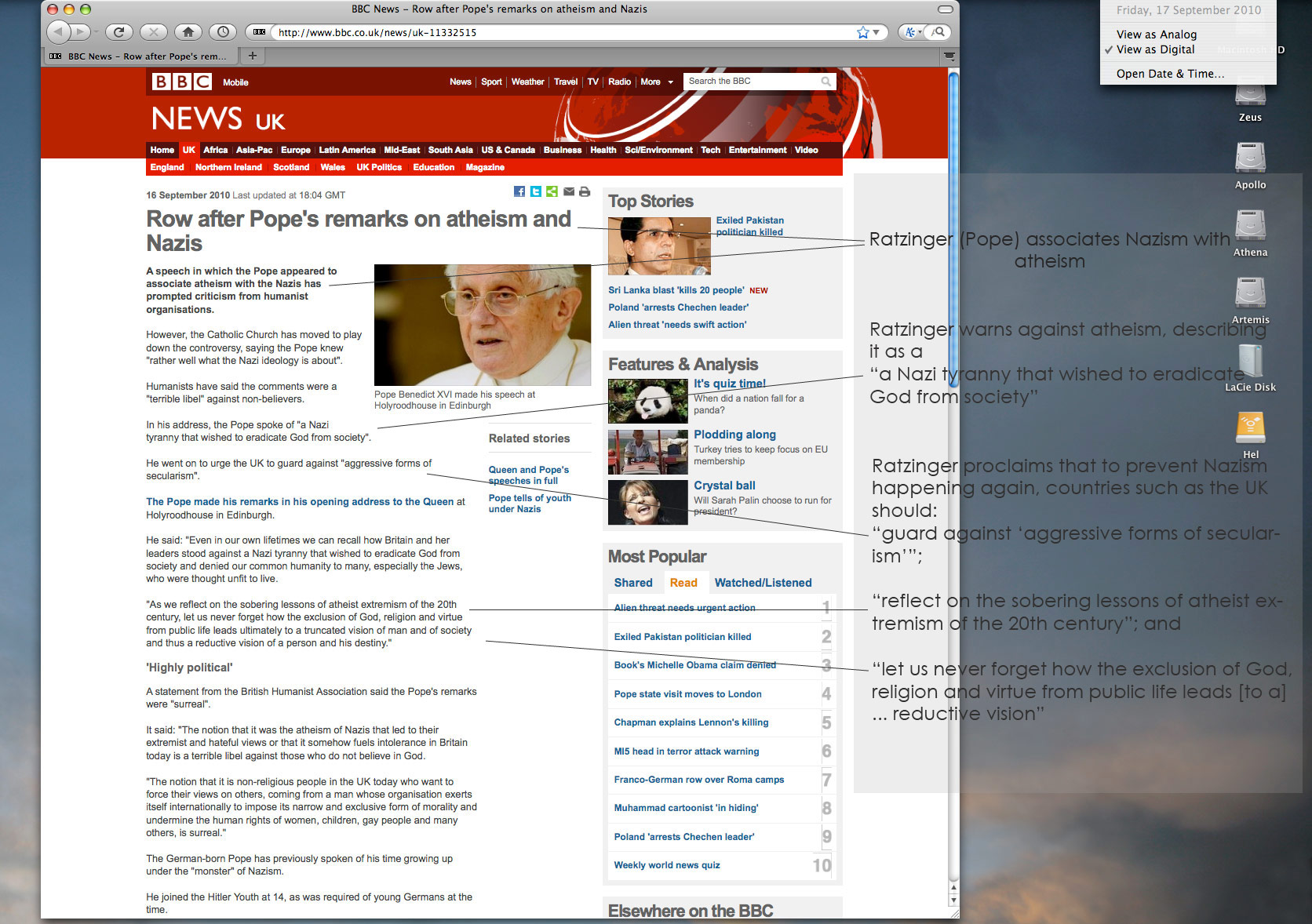
Task: Open 'Muhammad cartoonist in hiding' story
Action: click(686, 808)
